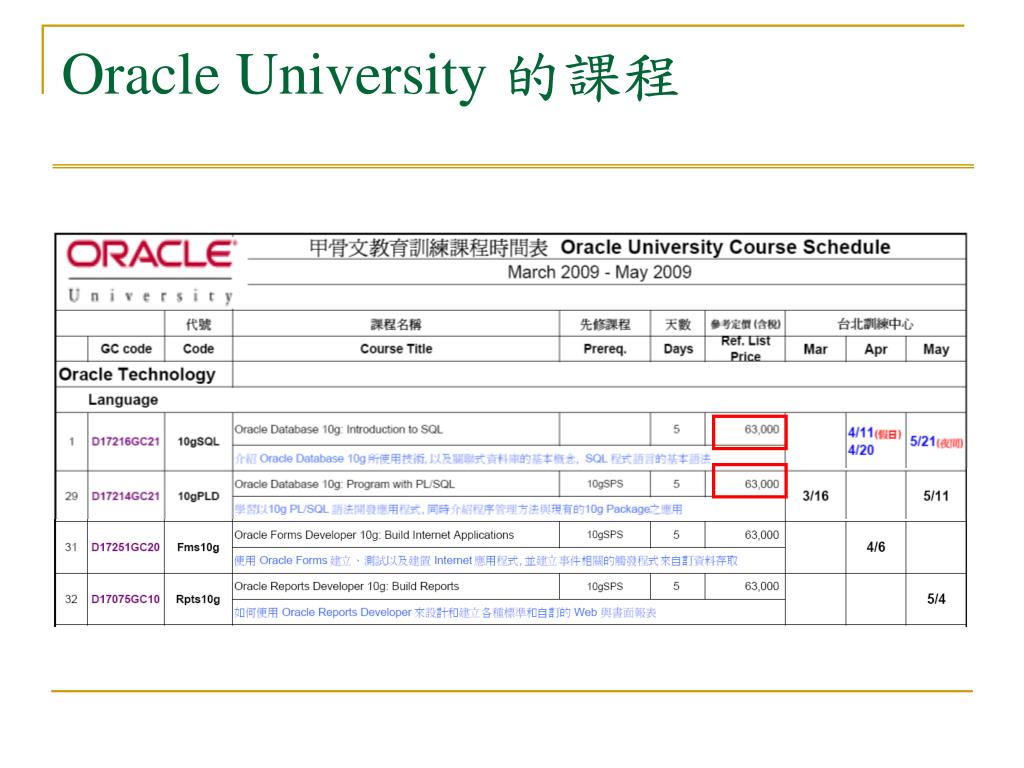The width and height of the screenshot is (1024, 768).
Task: Click row number 32
Action: coord(71,599)
